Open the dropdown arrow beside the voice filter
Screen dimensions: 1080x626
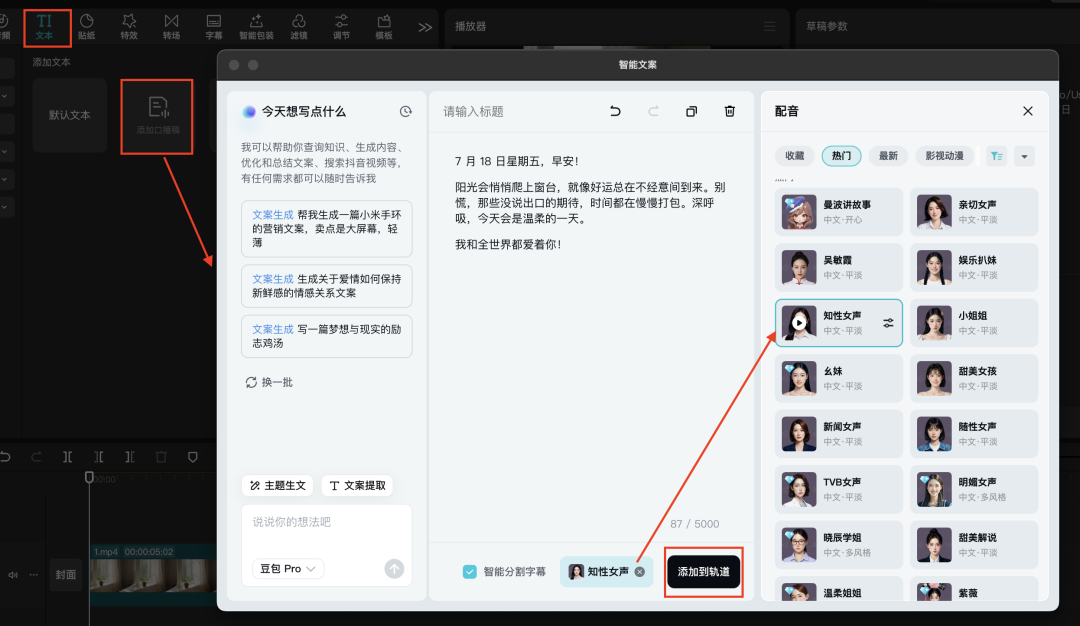(x=1026, y=155)
